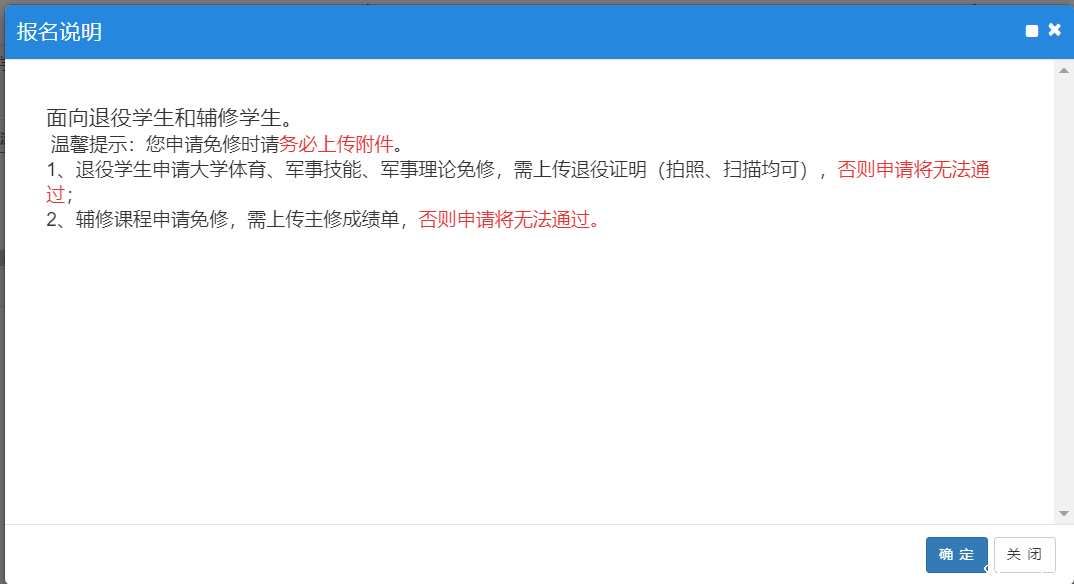Viewport: 1074px width, 584px height.
Task: Maximize the 报名说明 dialog window
Action: [1032, 31]
